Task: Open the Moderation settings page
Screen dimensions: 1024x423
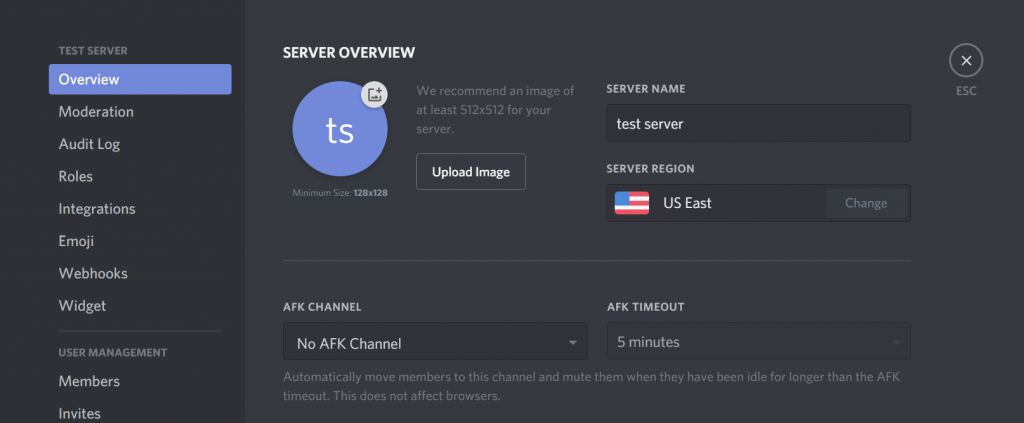Action: [96, 112]
